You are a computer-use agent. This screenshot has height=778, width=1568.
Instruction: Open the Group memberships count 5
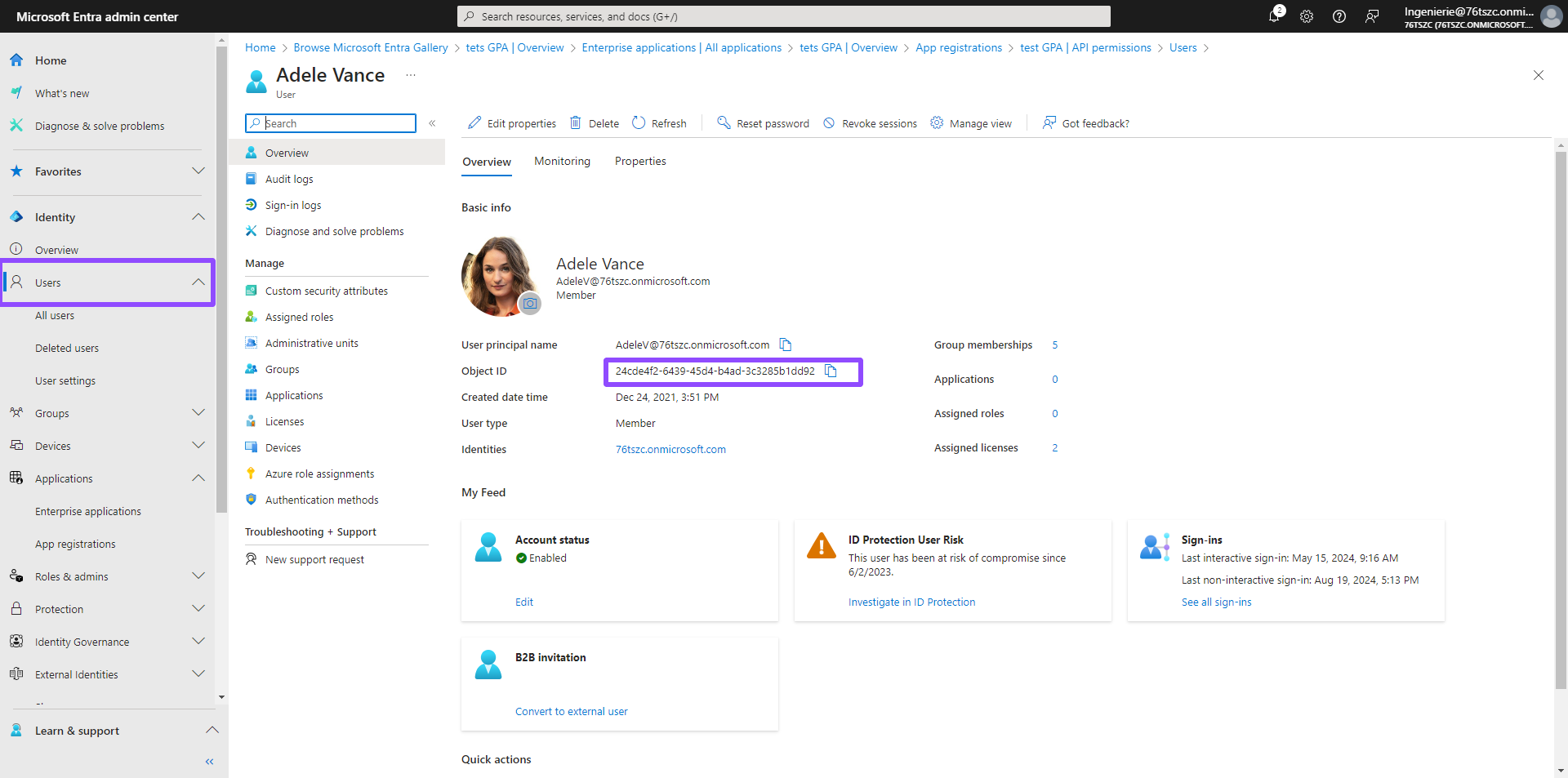1054,345
